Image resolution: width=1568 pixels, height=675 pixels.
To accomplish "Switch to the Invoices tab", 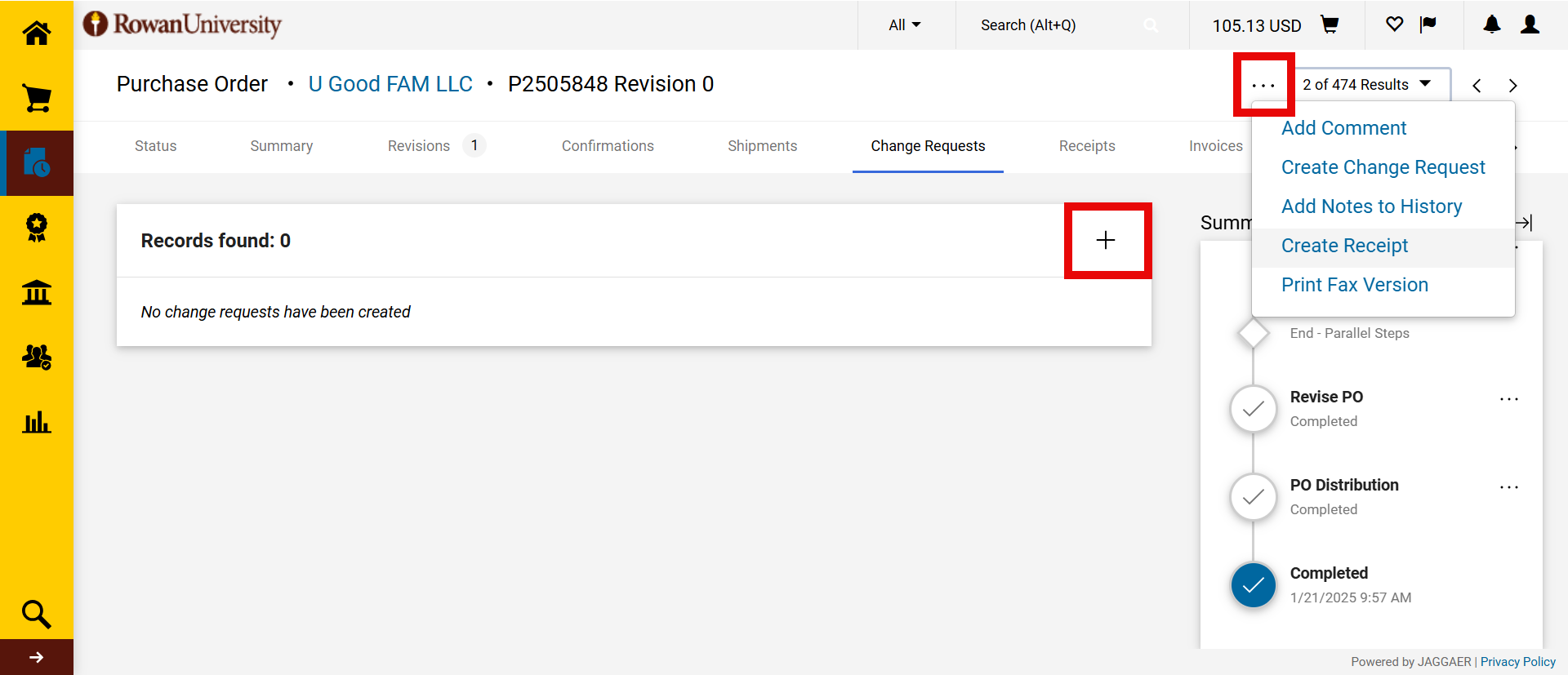I will pyautogui.click(x=1215, y=146).
